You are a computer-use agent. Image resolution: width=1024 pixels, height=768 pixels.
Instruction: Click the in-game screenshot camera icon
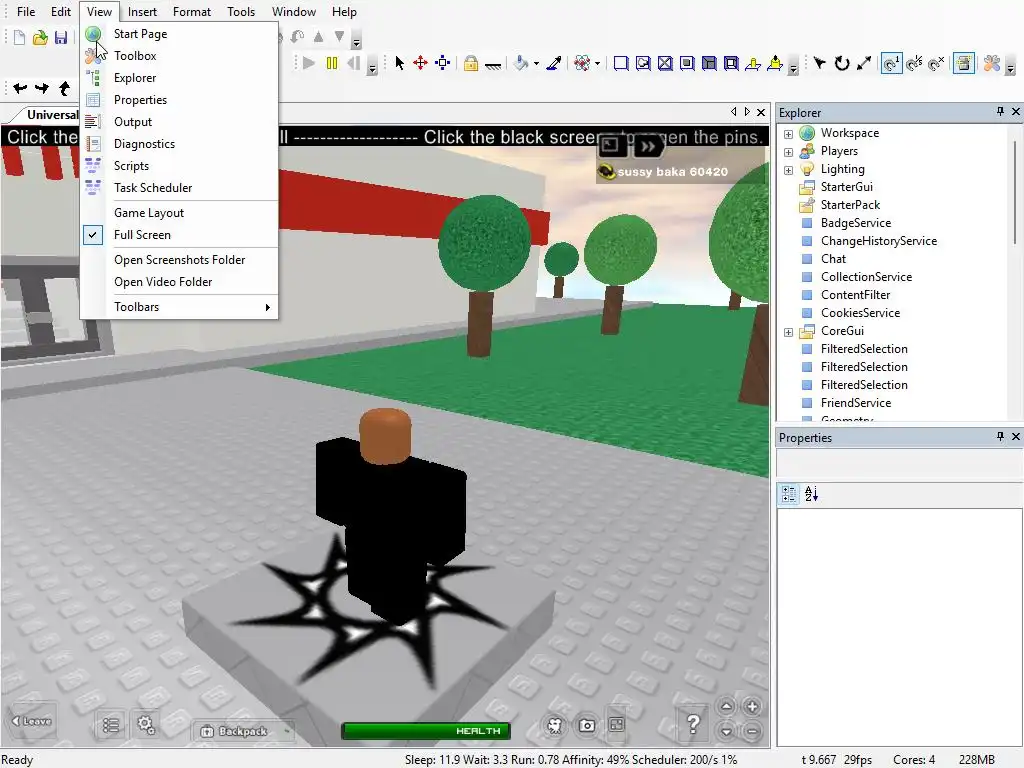(x=586, y=725)
